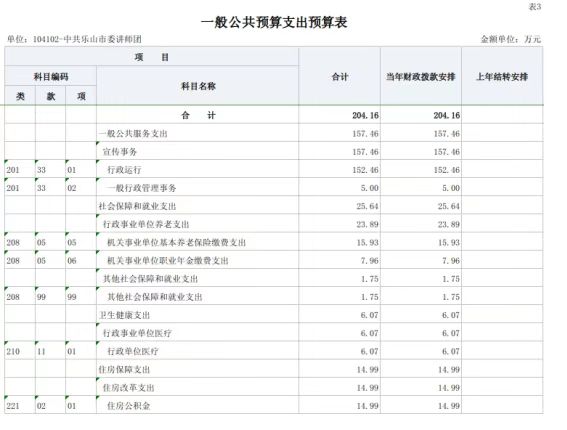Select the 机关事业单位职业年金缴费支出 cell
The image size is (567, 430).
coord(198,260)
